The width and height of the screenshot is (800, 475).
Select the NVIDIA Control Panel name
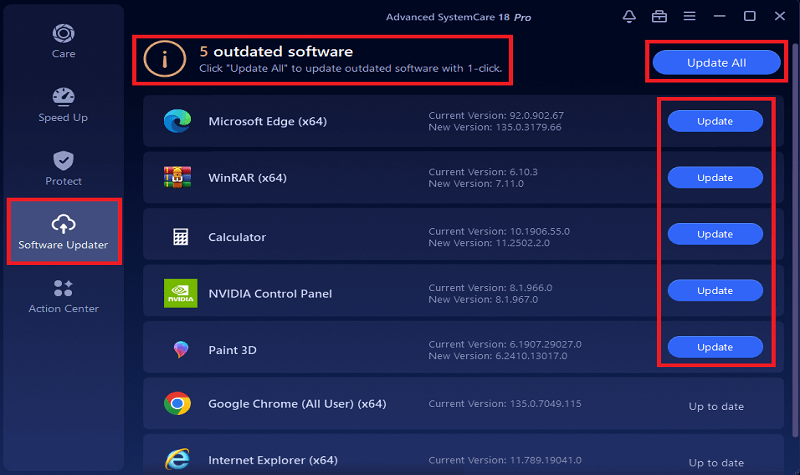pyautogui.click(x=270, y=293)
